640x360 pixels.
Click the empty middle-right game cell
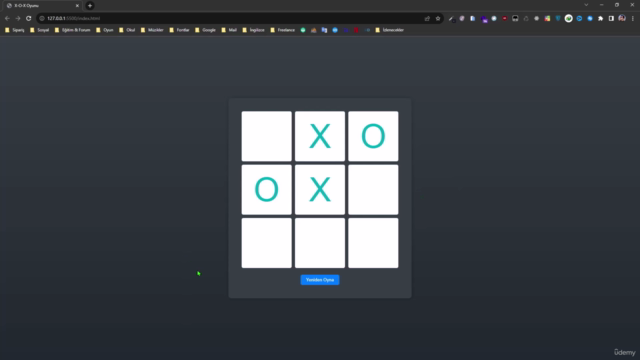coord(373,190)
